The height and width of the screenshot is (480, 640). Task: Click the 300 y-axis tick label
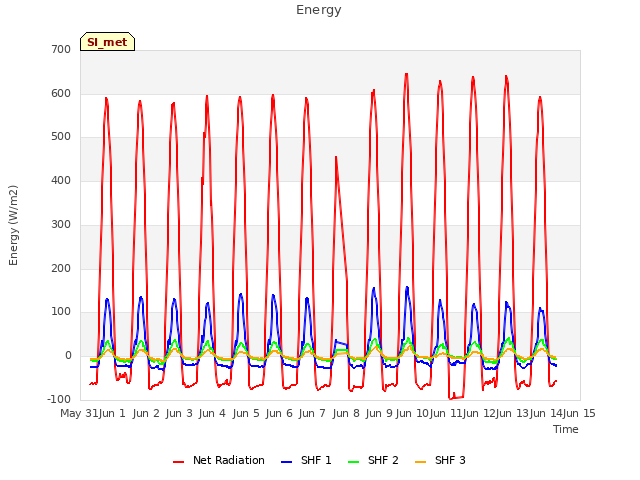61,224
